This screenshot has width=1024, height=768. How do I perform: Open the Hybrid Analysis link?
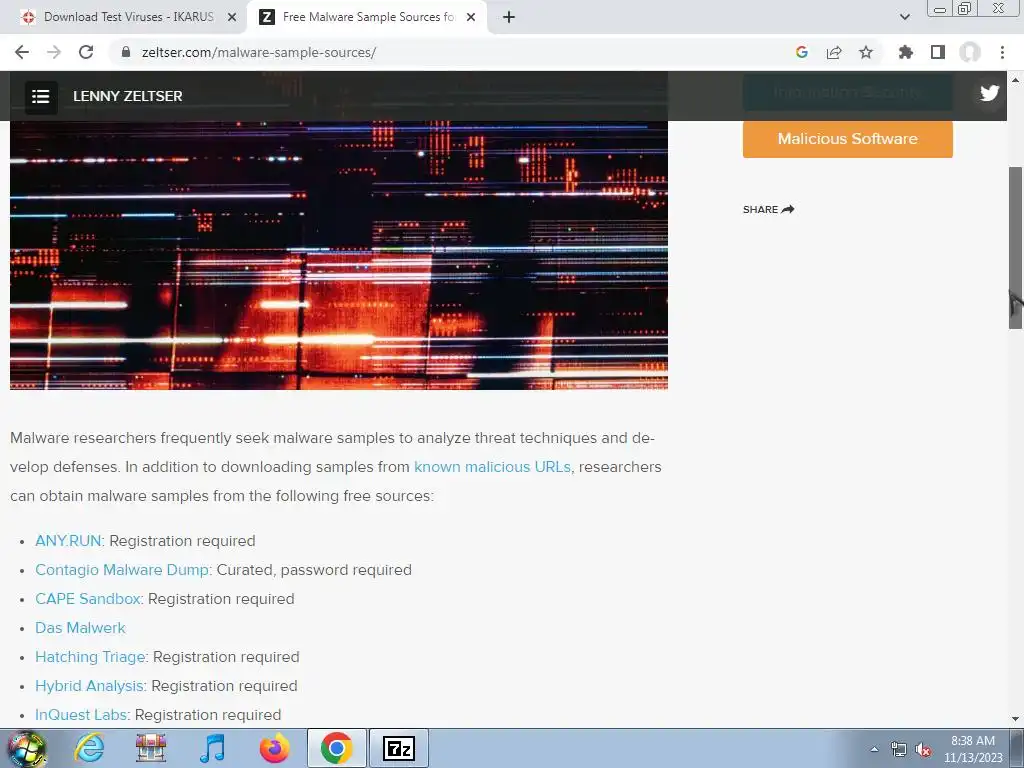[x=89, y=686]
